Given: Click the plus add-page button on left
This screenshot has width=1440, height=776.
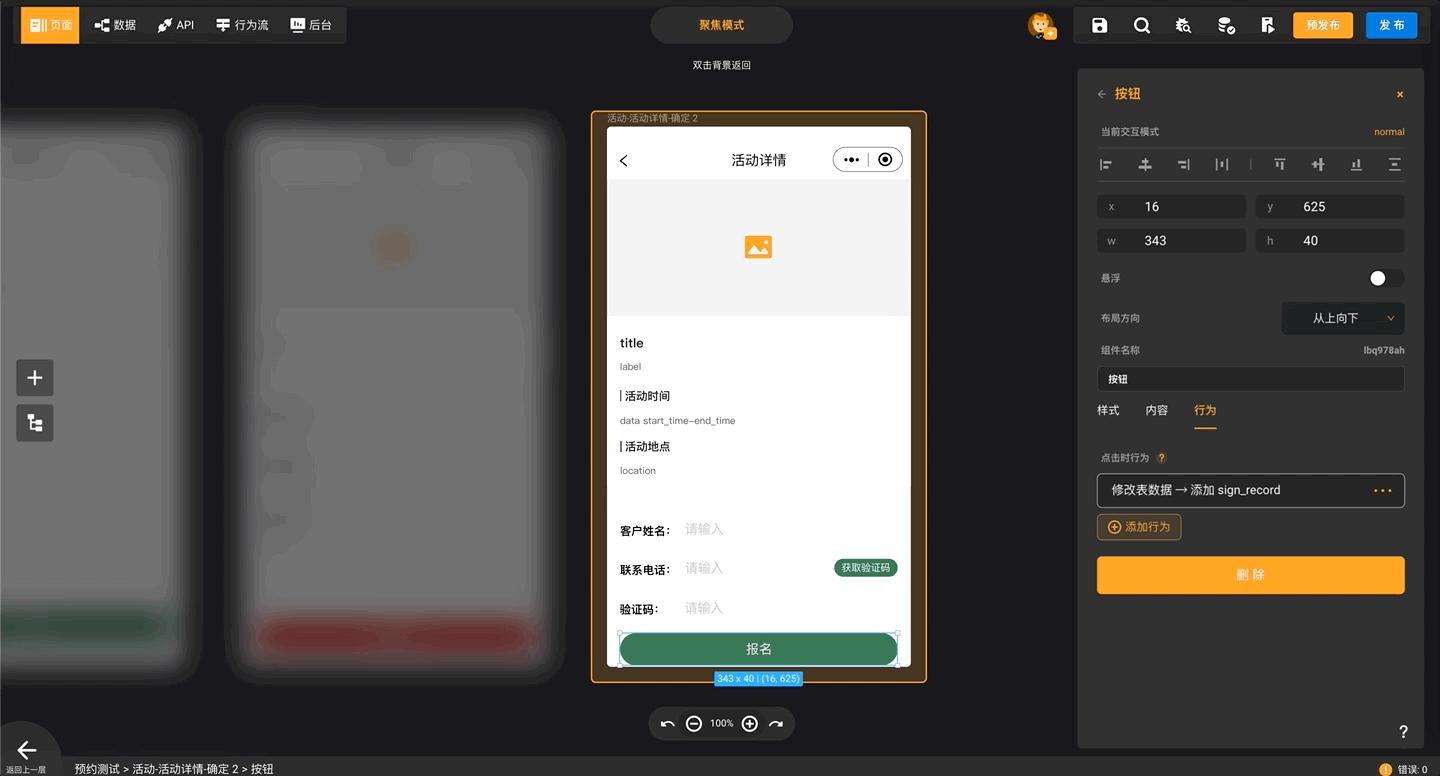Looking at the screenshot, I should 35,378.
